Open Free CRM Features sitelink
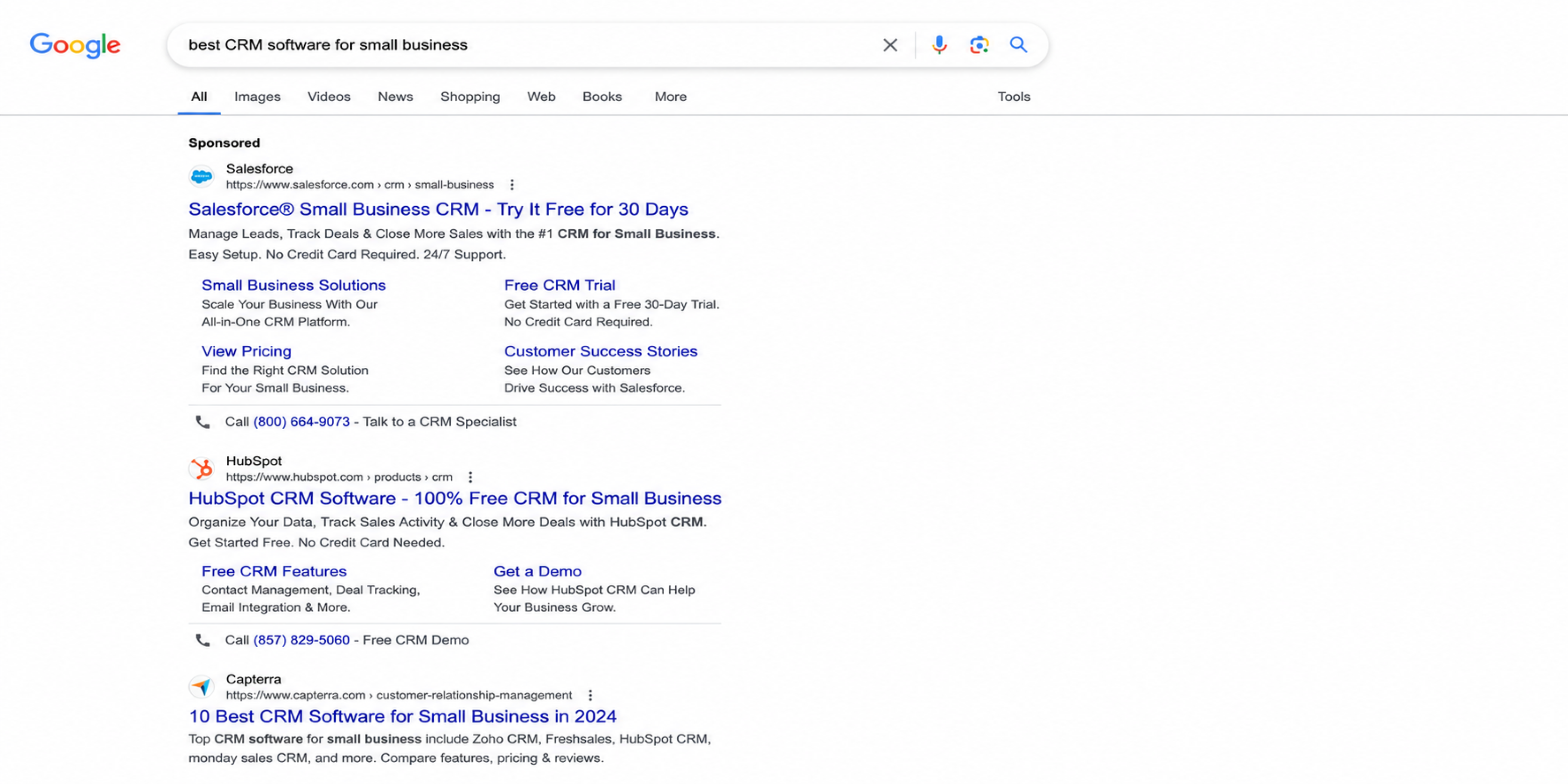This screenshot has height=784, width=1568. coord(274,572)
